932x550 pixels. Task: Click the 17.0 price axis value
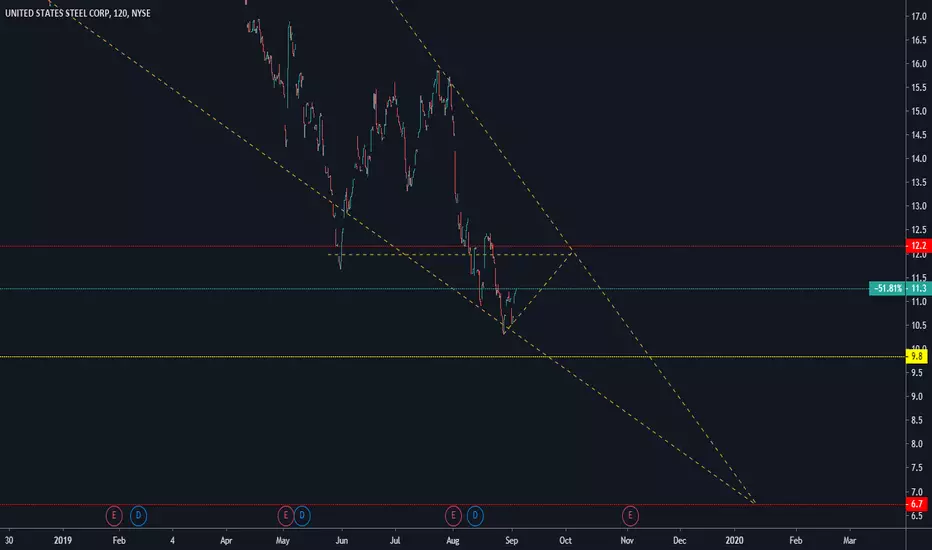[x=919, y=17]
